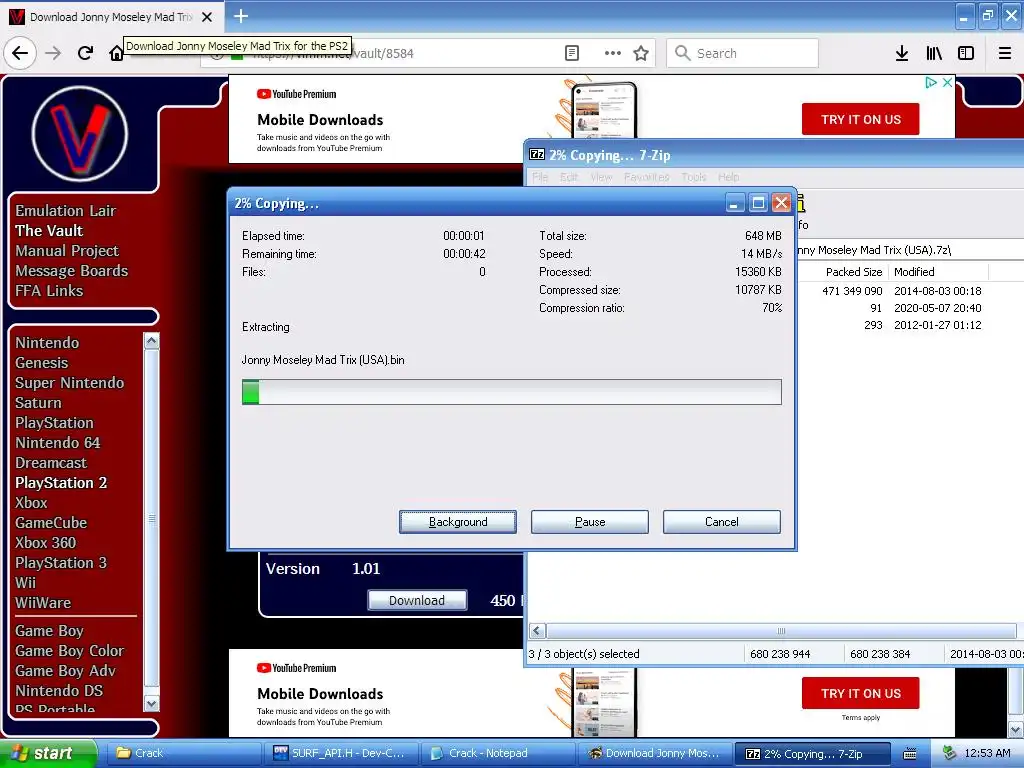Open the File menu in 7-Zip

click(540, 177)
